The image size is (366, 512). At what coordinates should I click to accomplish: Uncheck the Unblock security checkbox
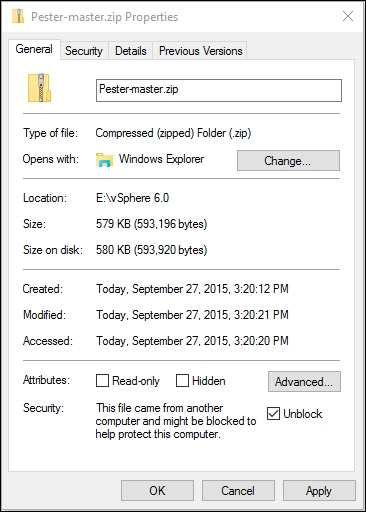click(x=273, y=414)
